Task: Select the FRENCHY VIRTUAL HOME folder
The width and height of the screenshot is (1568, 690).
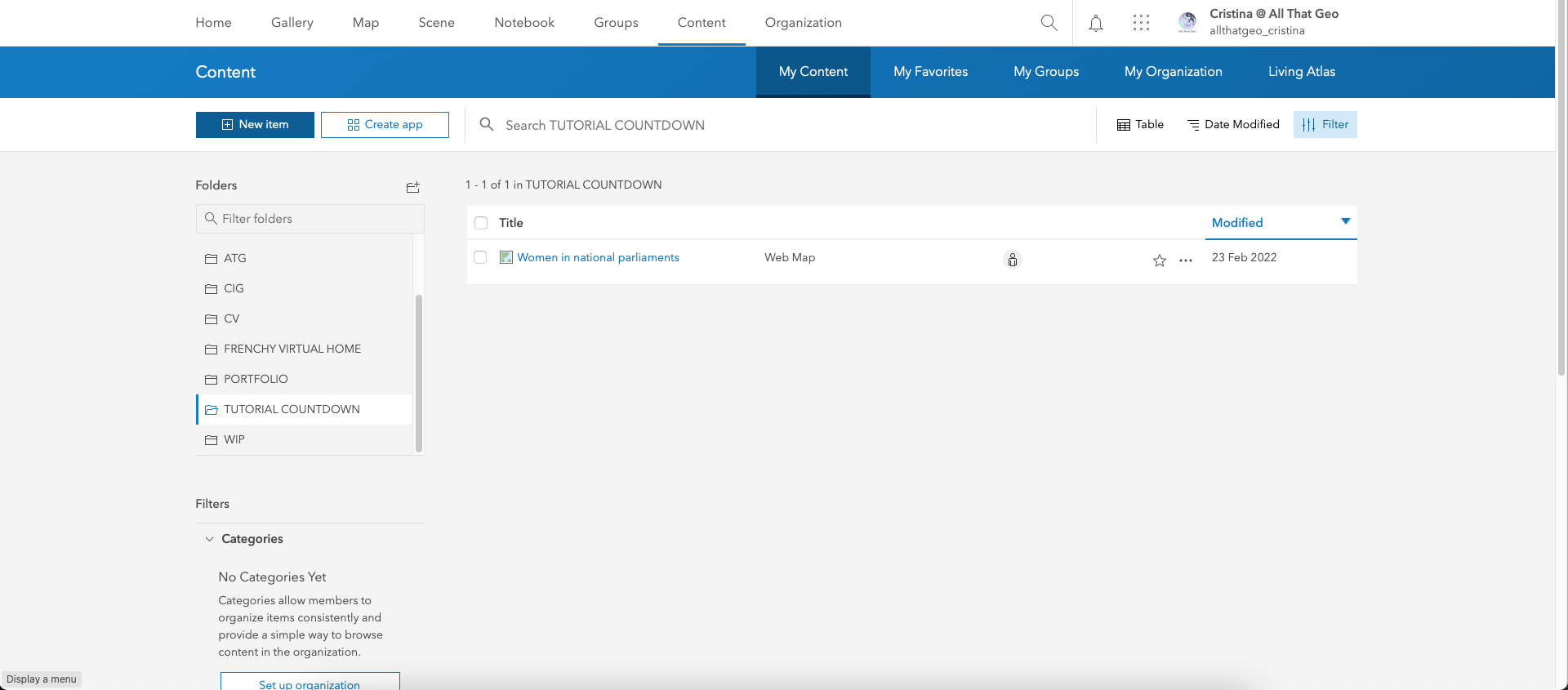Action: [x=304, y=349]
